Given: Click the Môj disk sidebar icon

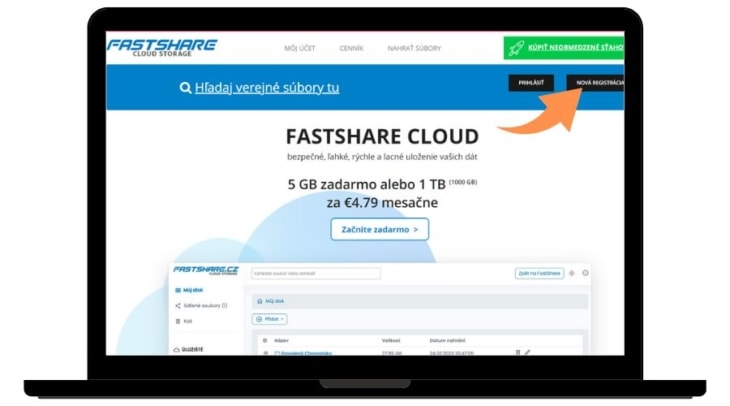Looking at the screenshot, I should [178, 290].
